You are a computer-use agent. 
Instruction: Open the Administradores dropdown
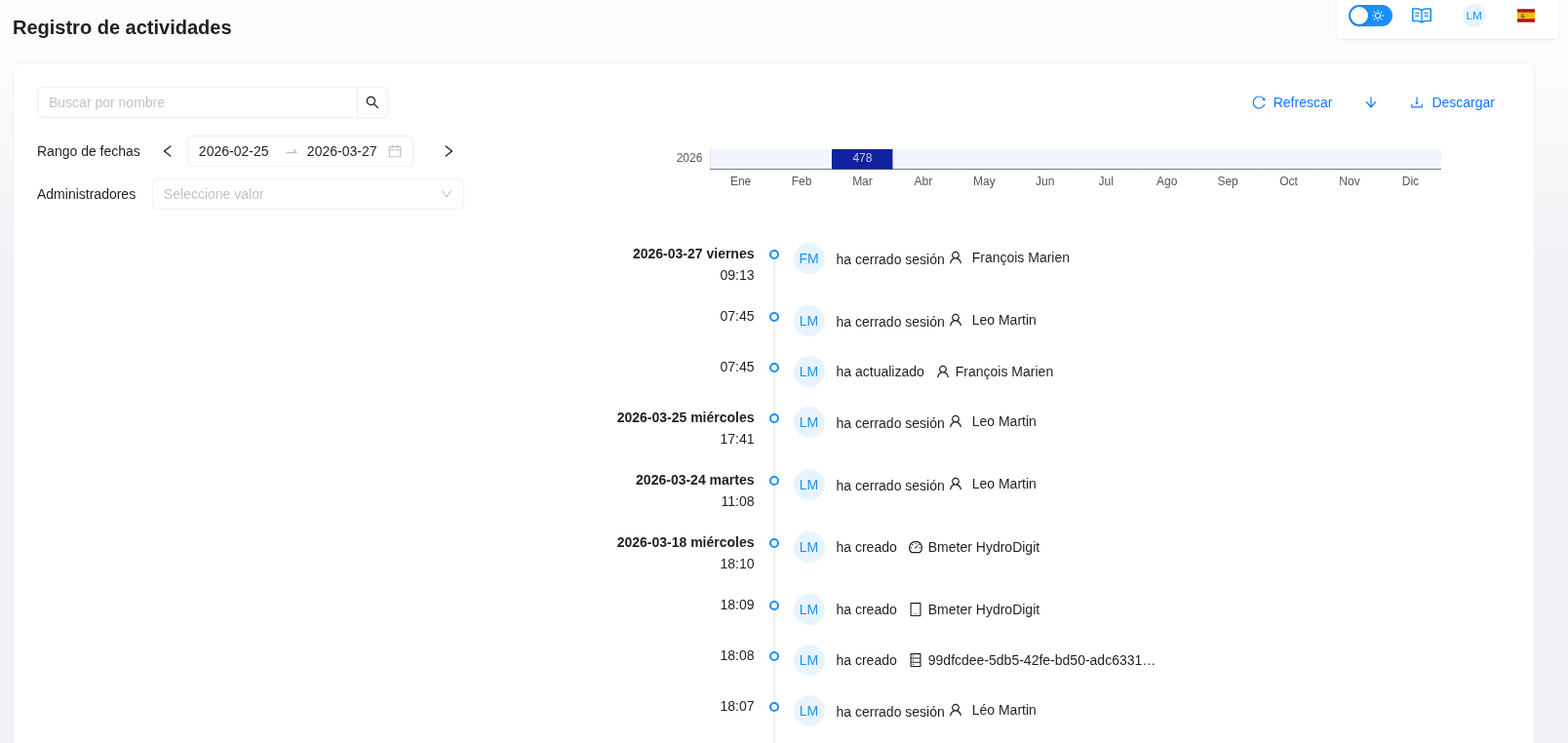(307, 194)
